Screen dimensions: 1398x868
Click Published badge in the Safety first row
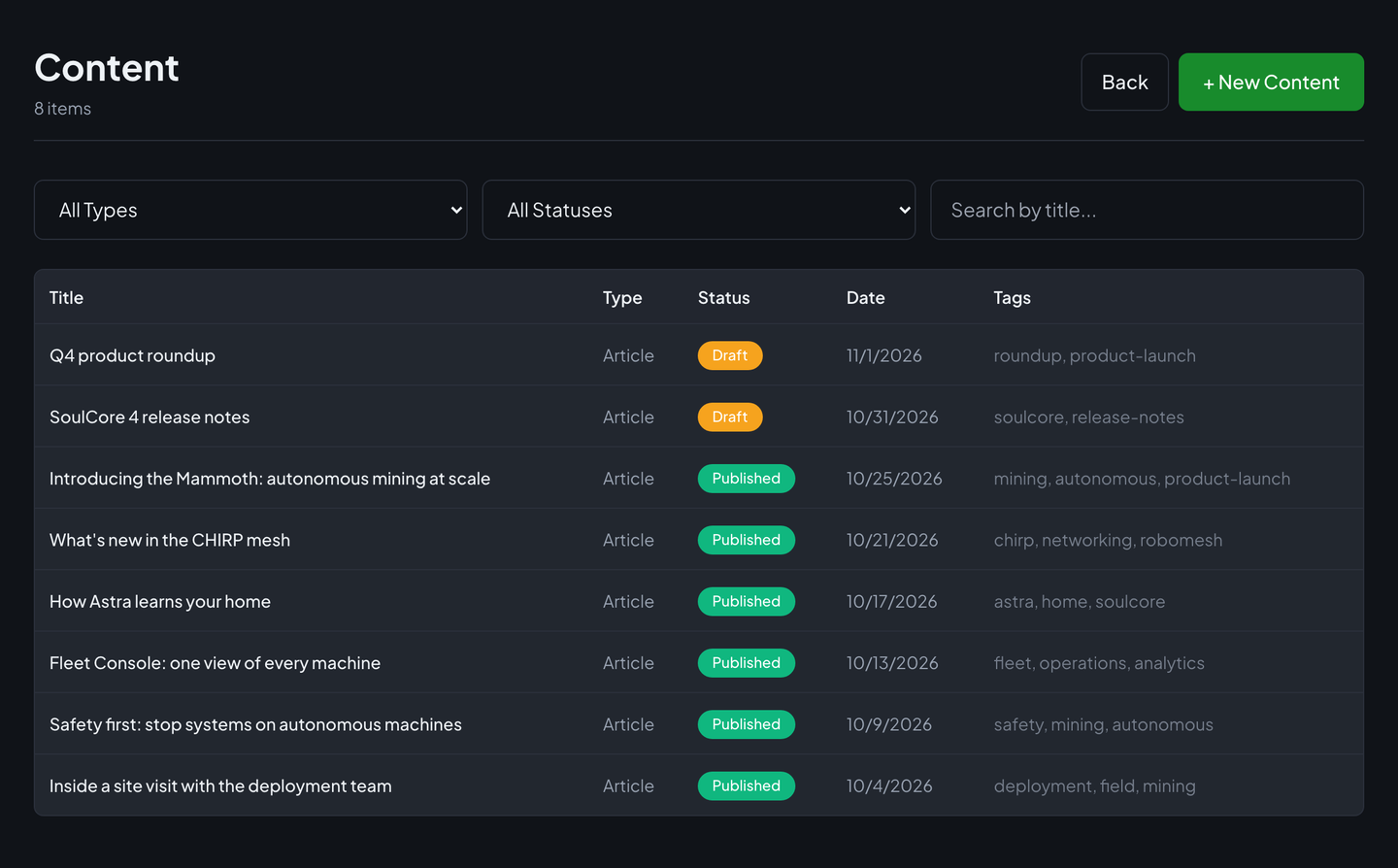tap(747, 724)
